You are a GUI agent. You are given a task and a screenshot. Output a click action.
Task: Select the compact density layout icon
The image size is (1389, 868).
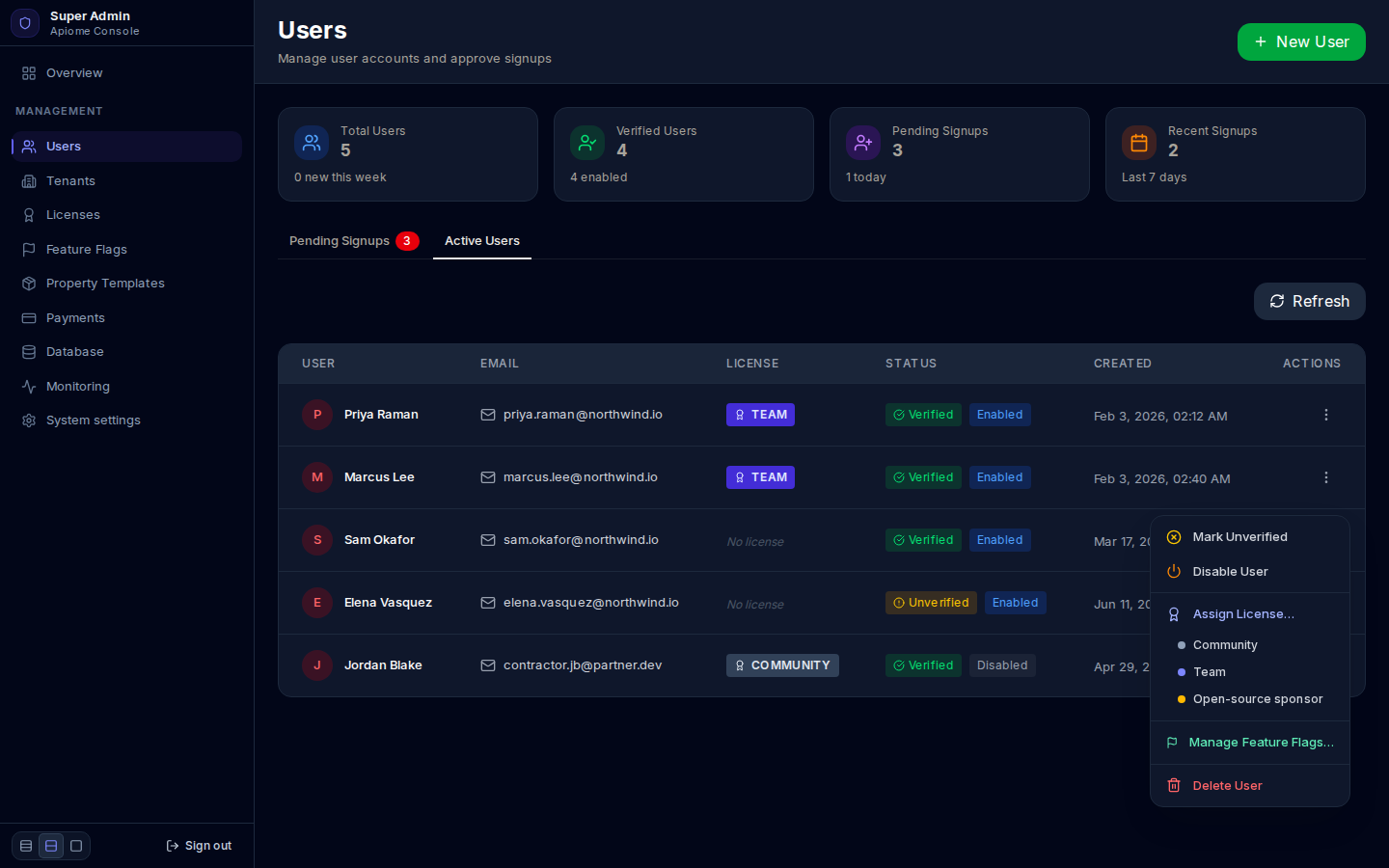pyautogui.click(x=26, y=846)
